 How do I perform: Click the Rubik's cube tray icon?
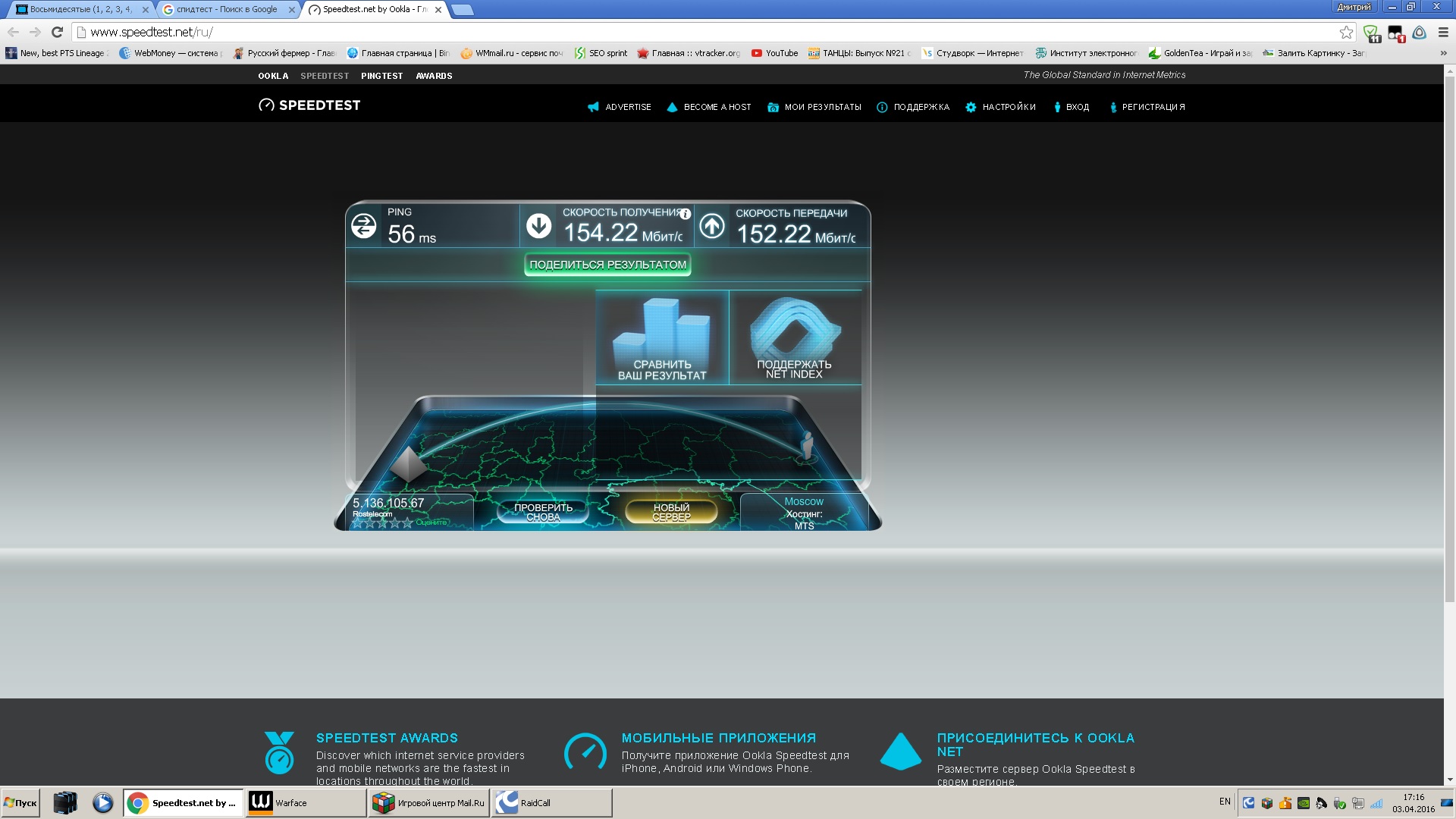(x=1266, y=803)
